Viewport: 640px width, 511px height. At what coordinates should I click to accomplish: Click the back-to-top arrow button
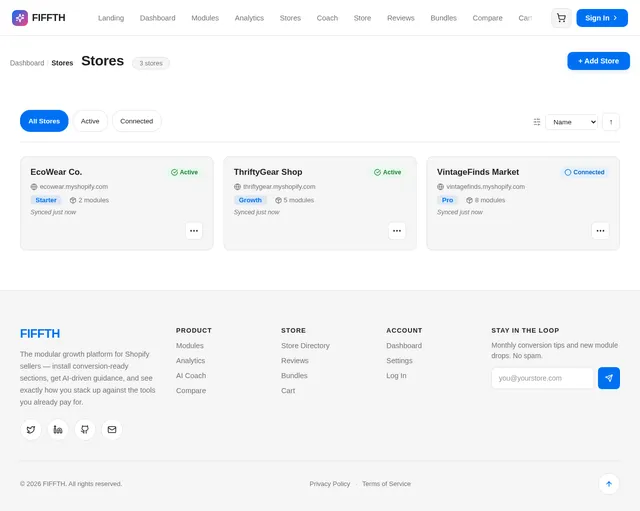[609, 484]
